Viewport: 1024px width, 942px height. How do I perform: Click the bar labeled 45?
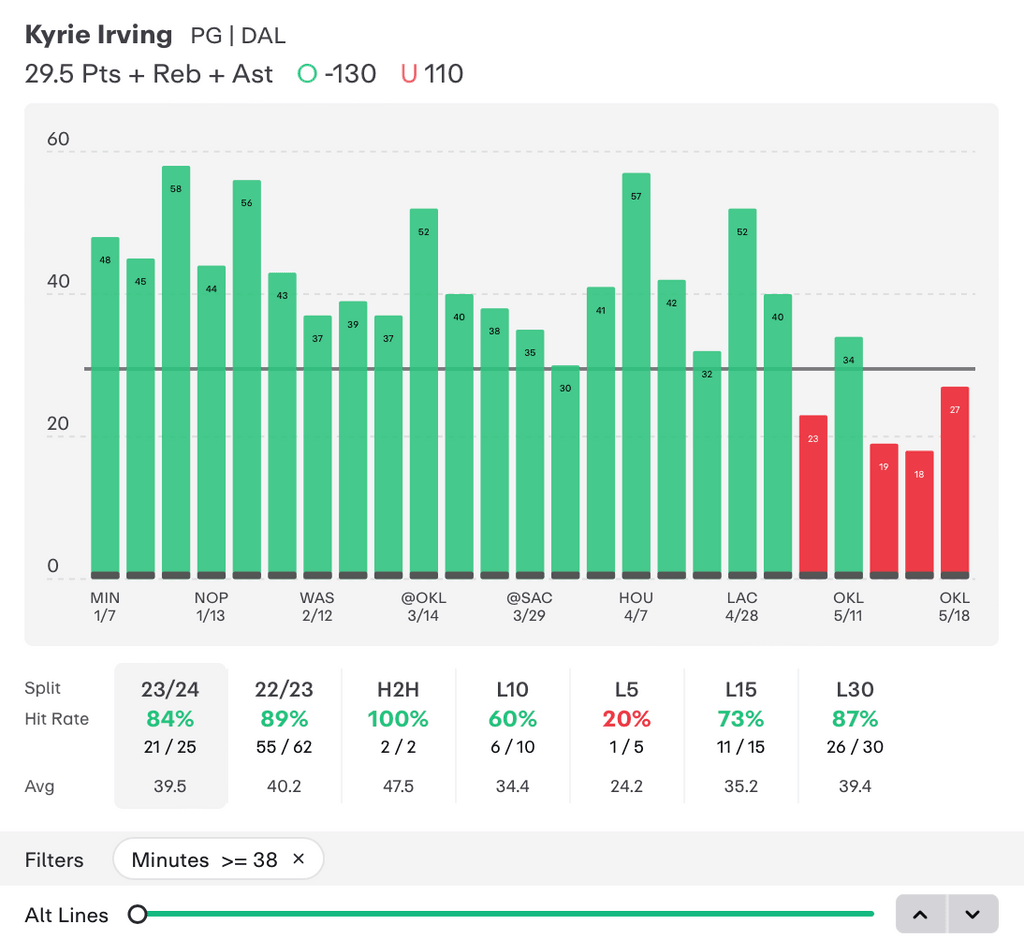(x=140, y=419)
